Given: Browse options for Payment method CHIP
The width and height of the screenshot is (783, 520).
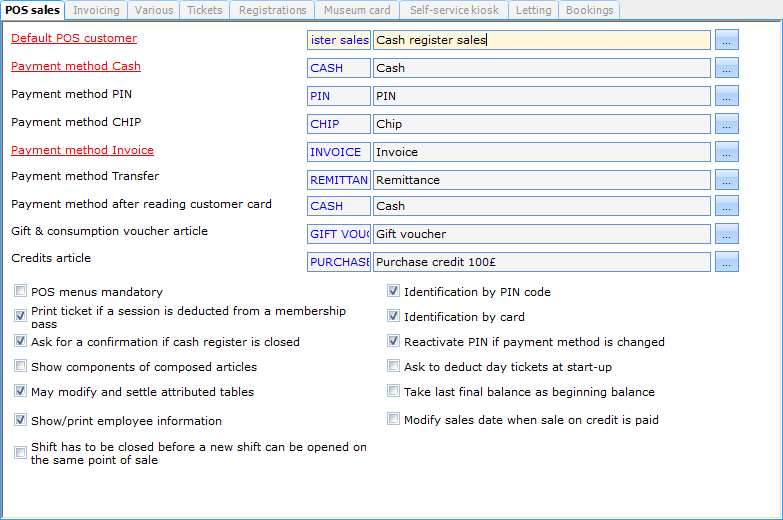Looking at the screenshot, I should [x=727, y=124].
